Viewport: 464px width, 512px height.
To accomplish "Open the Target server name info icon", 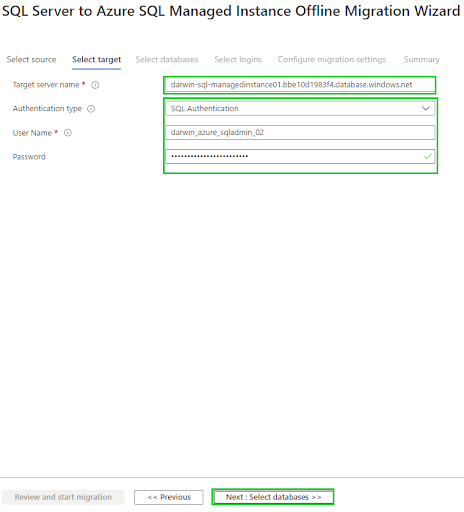I will (x=95, y=85).
